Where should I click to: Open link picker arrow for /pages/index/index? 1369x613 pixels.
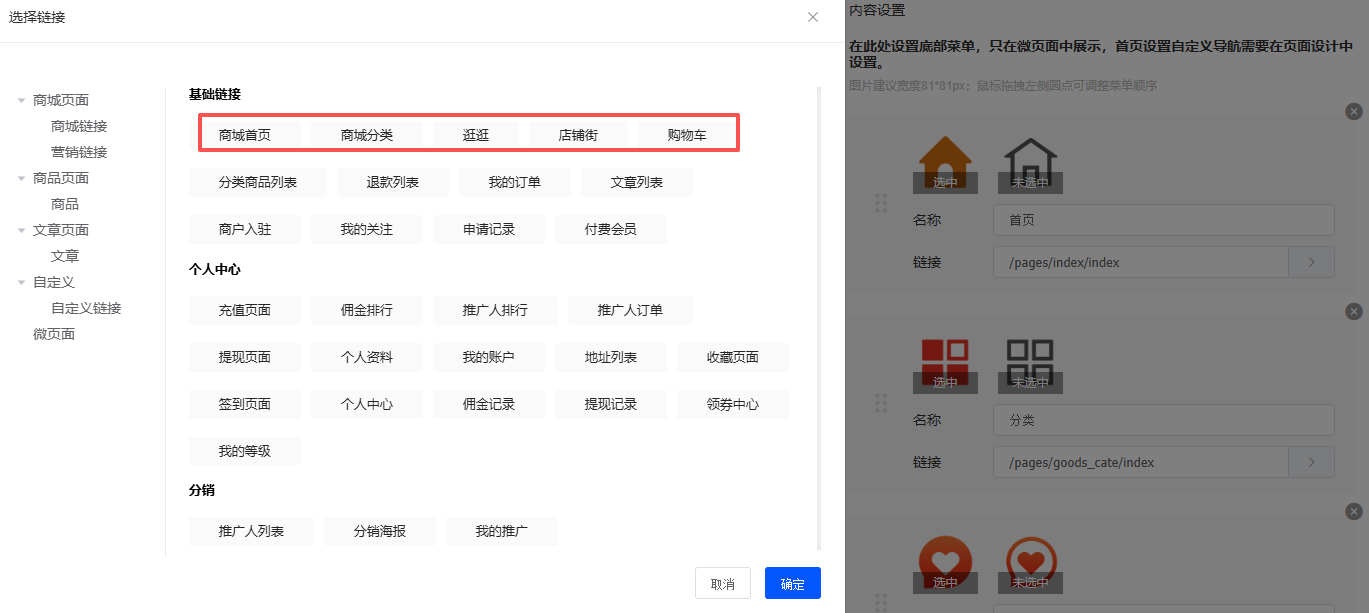1312,263
